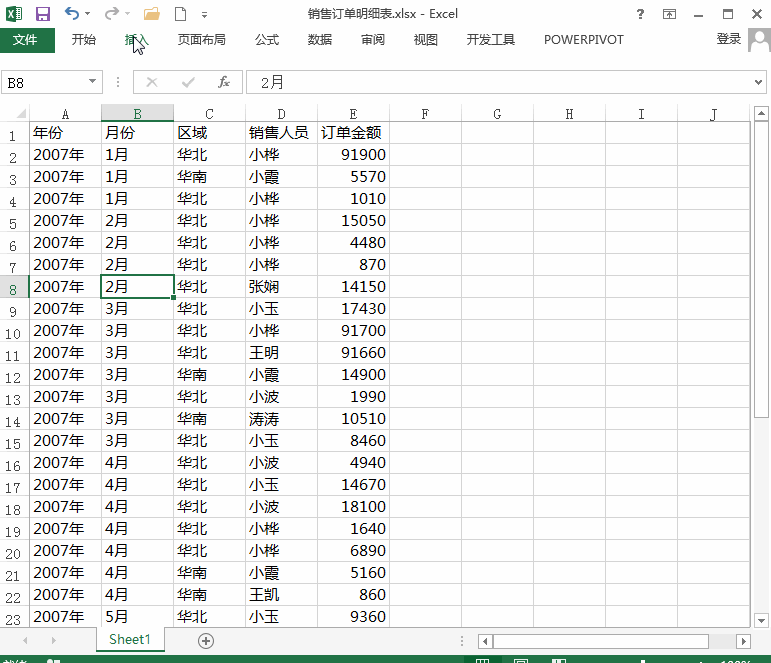This screenshot has height=663, width=771.
Task: Click the Redo arrow icon
Action: 112,14
